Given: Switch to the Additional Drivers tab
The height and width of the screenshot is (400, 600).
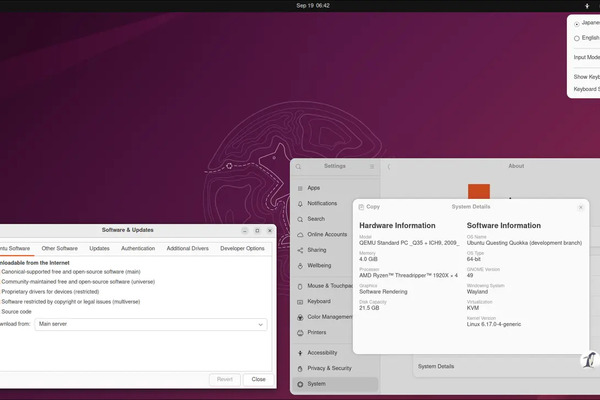Looking at the screenshot, I should click(188, 248).
